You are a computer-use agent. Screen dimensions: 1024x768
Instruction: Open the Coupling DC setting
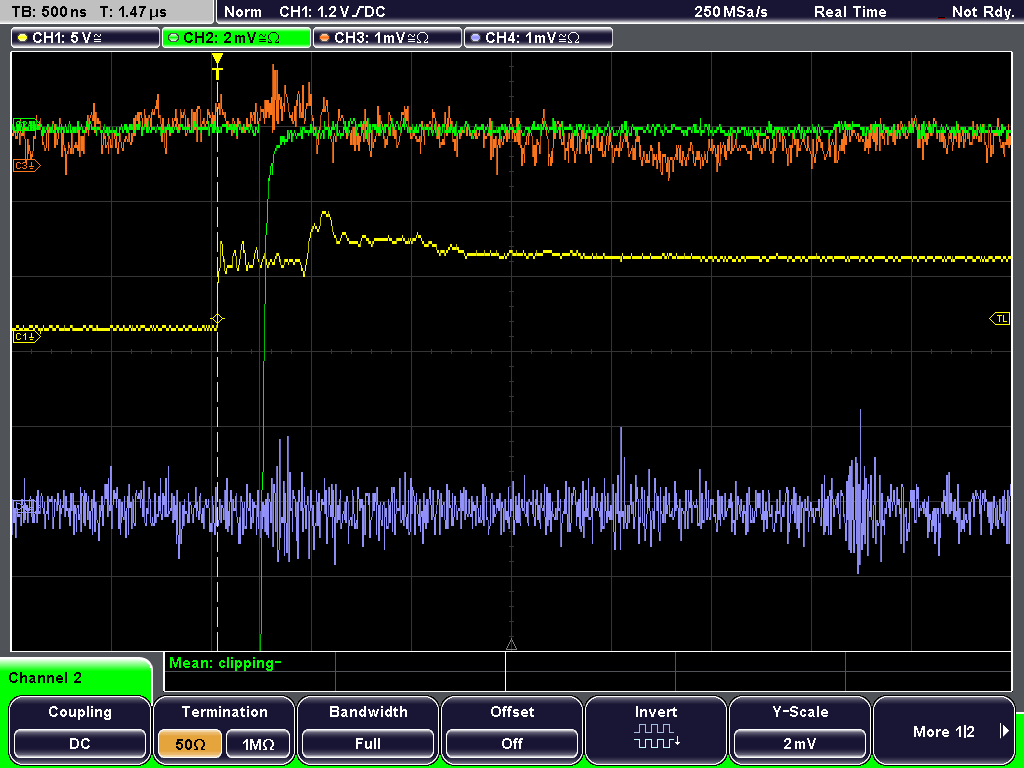click(80, 729)
